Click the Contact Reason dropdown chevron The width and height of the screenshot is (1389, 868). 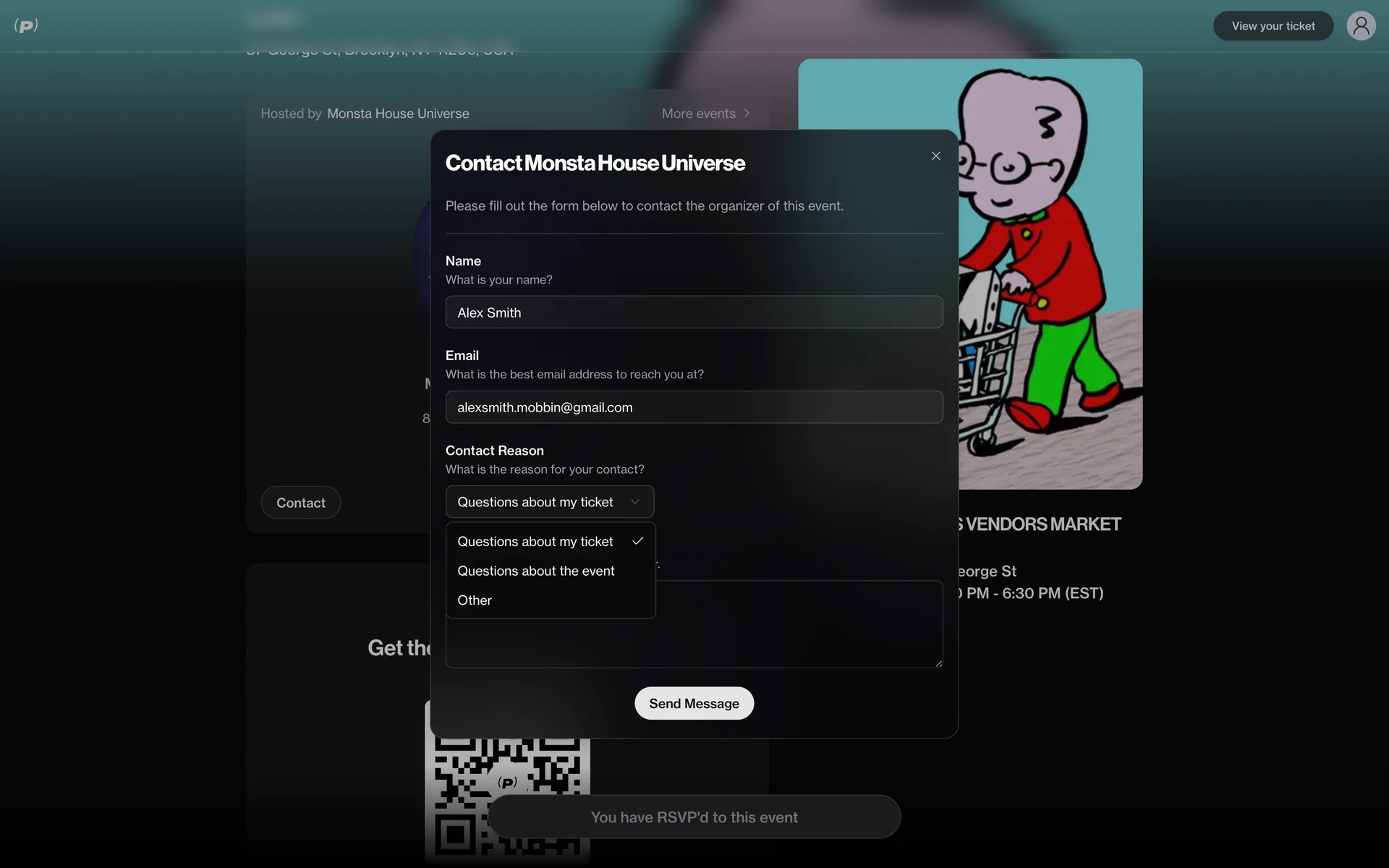click(635, 502)
